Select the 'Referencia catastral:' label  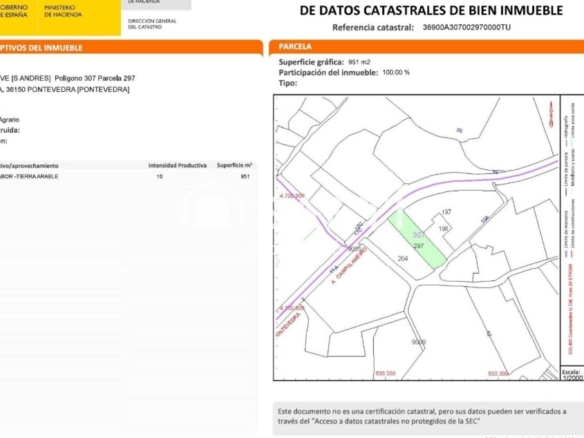click(373, 27)
